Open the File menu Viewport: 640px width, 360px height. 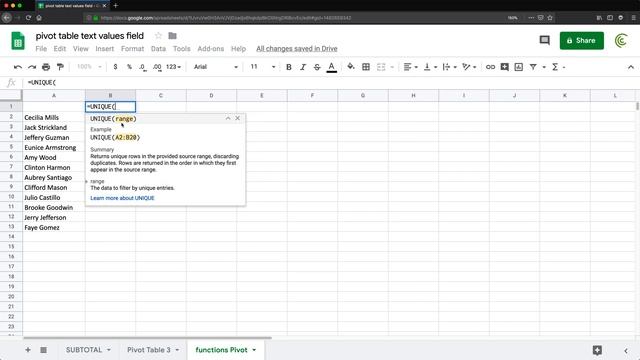click(41, 49)
